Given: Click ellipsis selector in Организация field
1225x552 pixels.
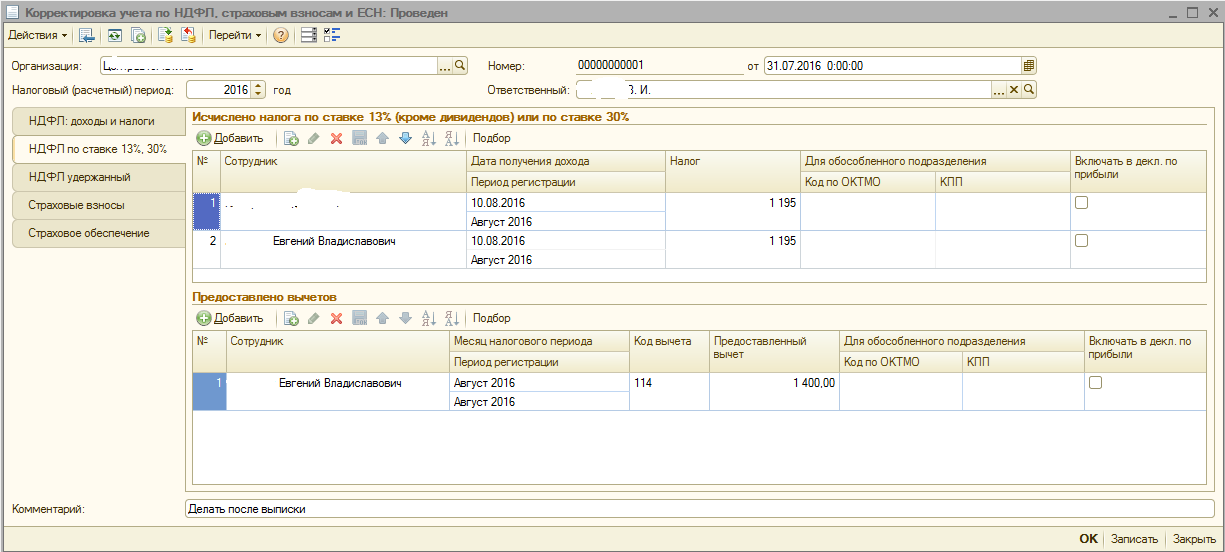Looking at the screenshot, I should click(x=445, y=66).
